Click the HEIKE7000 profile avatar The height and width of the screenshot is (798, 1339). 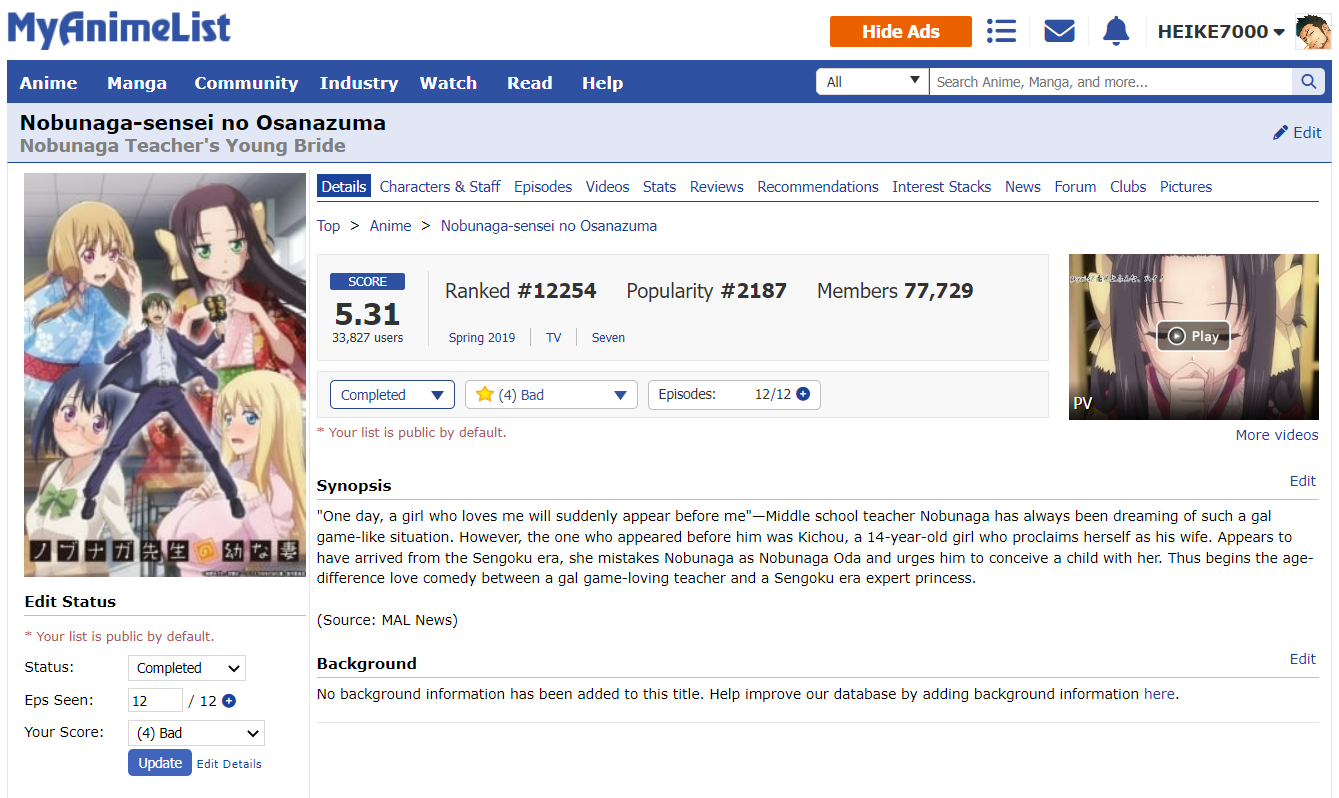[x=1312, y=32]
